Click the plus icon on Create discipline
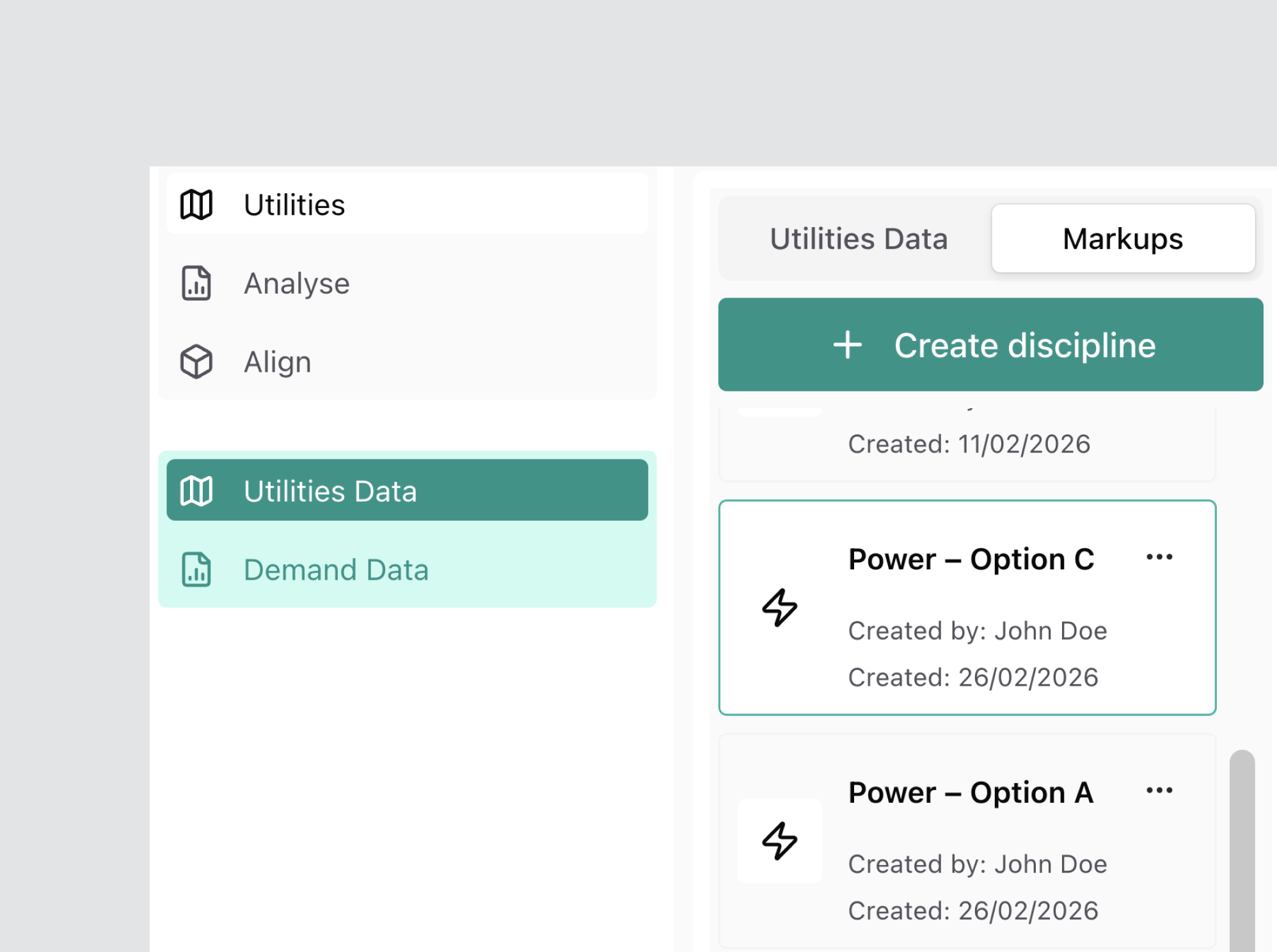The width and height of the screenshot is (1277, 952). coord(847,345)
